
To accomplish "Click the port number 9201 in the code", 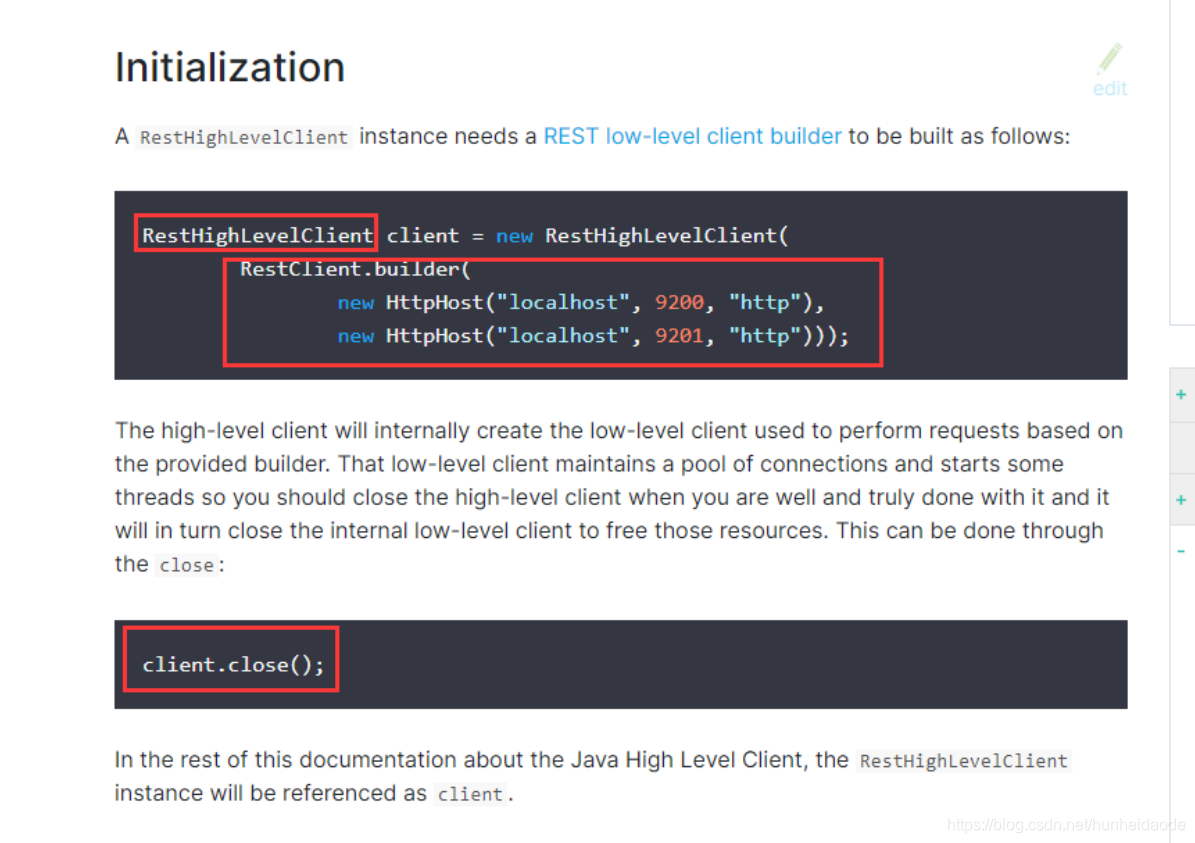I will [x=678, y=335].
